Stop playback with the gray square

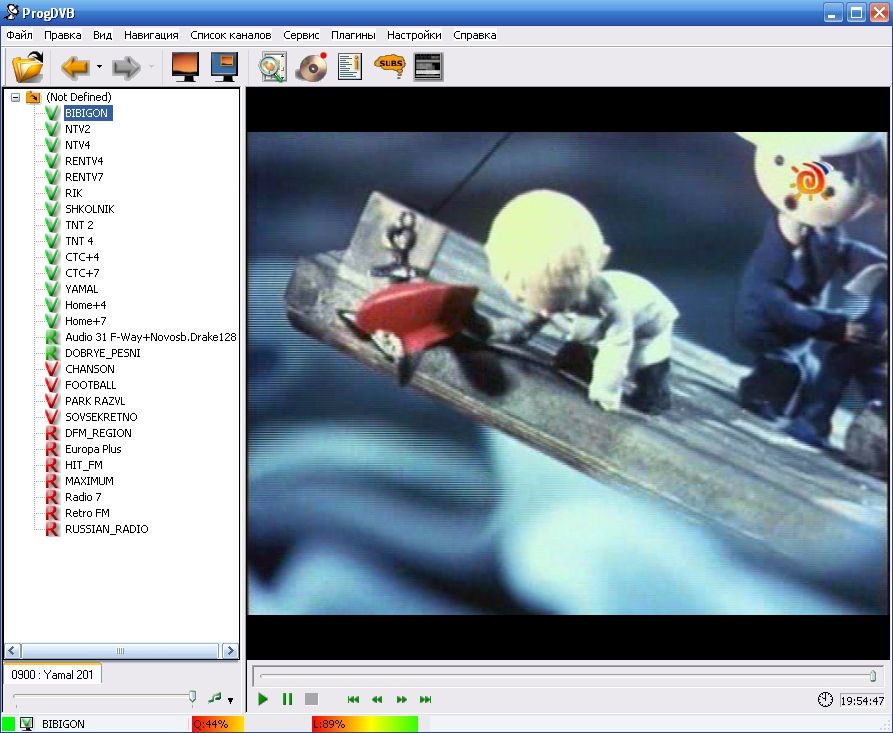pyautogui.click(x=311, y=699)
